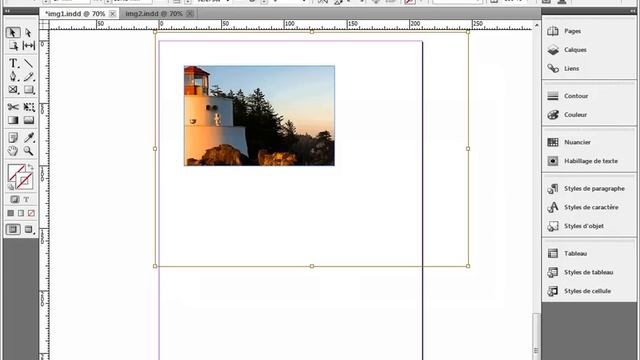Viewport: 640px width, 360px height.
Task: Click the vertical scrollbar thumb
Action: pos(536,335)
